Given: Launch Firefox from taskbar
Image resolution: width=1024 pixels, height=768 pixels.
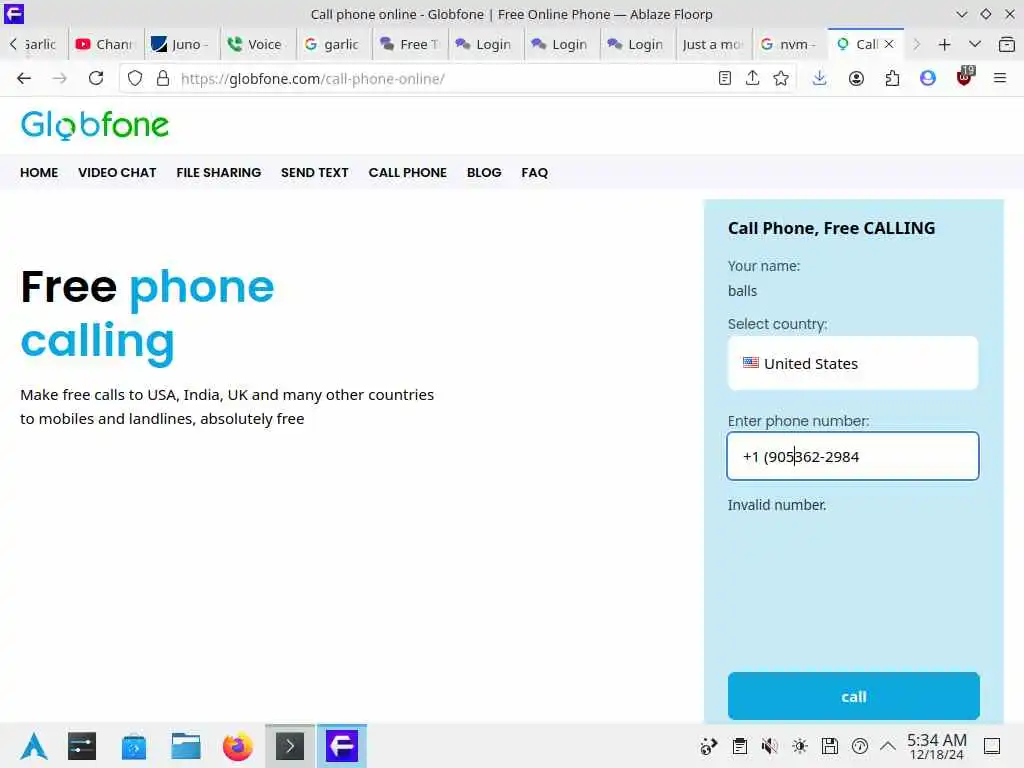Looking at the screenshot, I should 238,746.
